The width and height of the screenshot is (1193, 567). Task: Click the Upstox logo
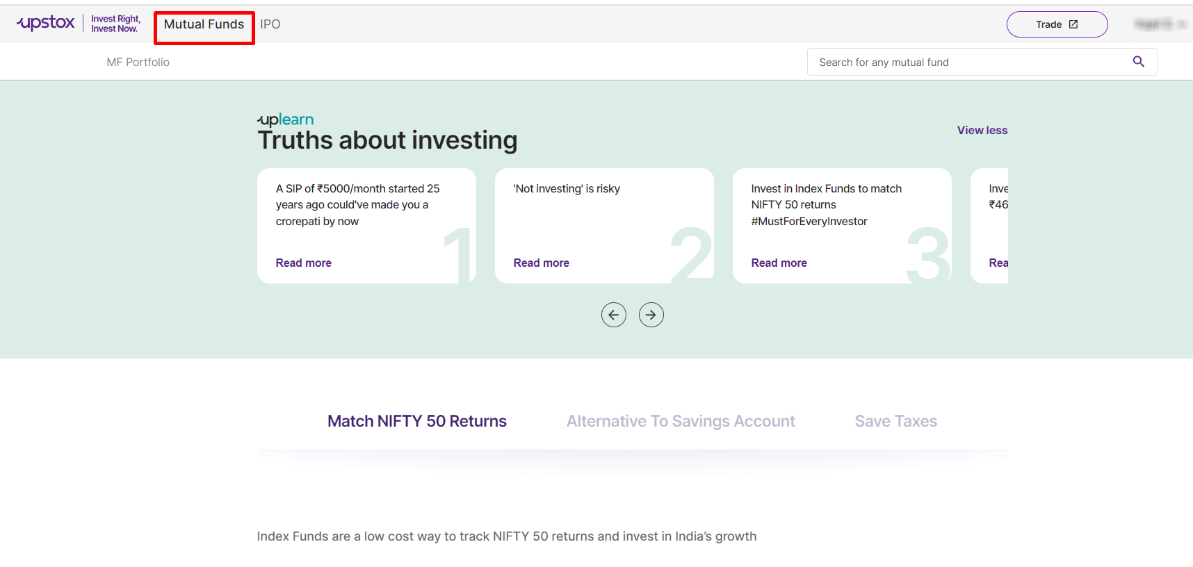click(46, 24)
